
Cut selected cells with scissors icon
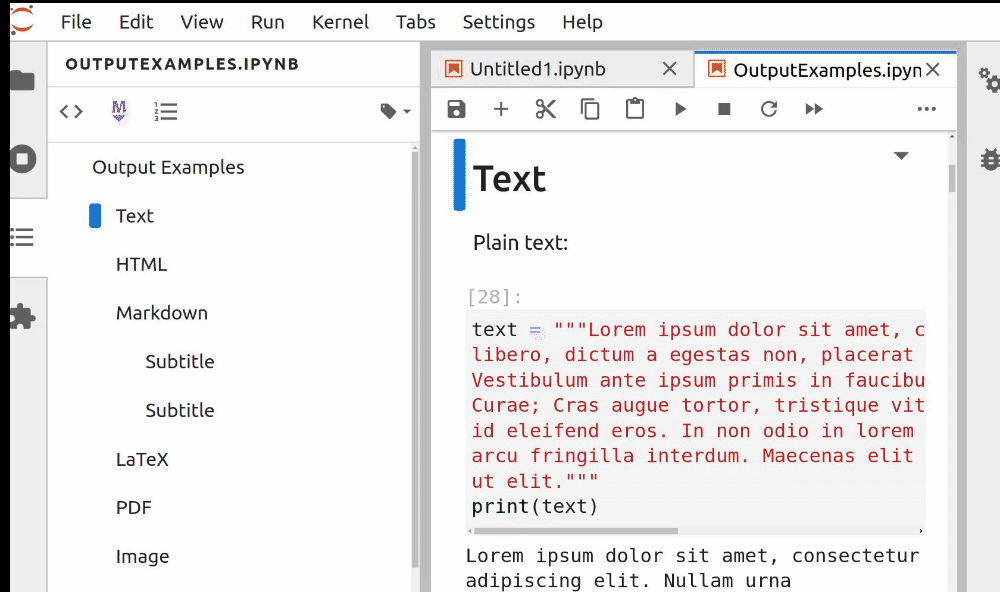tap(546, 109)
